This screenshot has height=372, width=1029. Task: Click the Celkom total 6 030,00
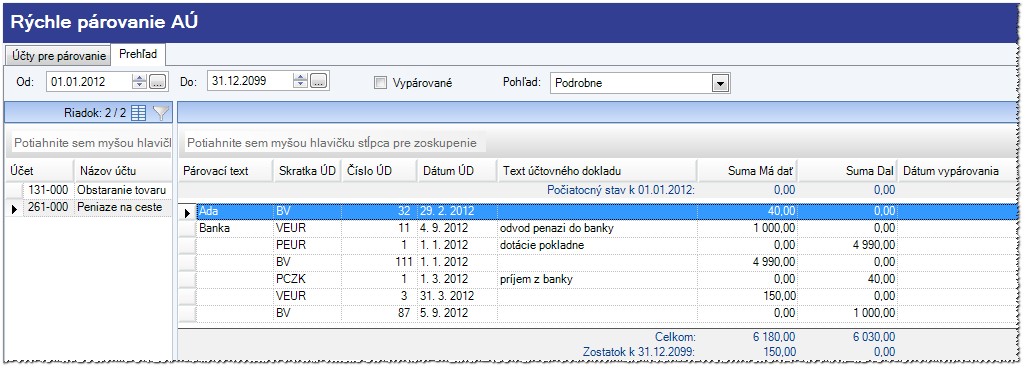coord(873,337)
